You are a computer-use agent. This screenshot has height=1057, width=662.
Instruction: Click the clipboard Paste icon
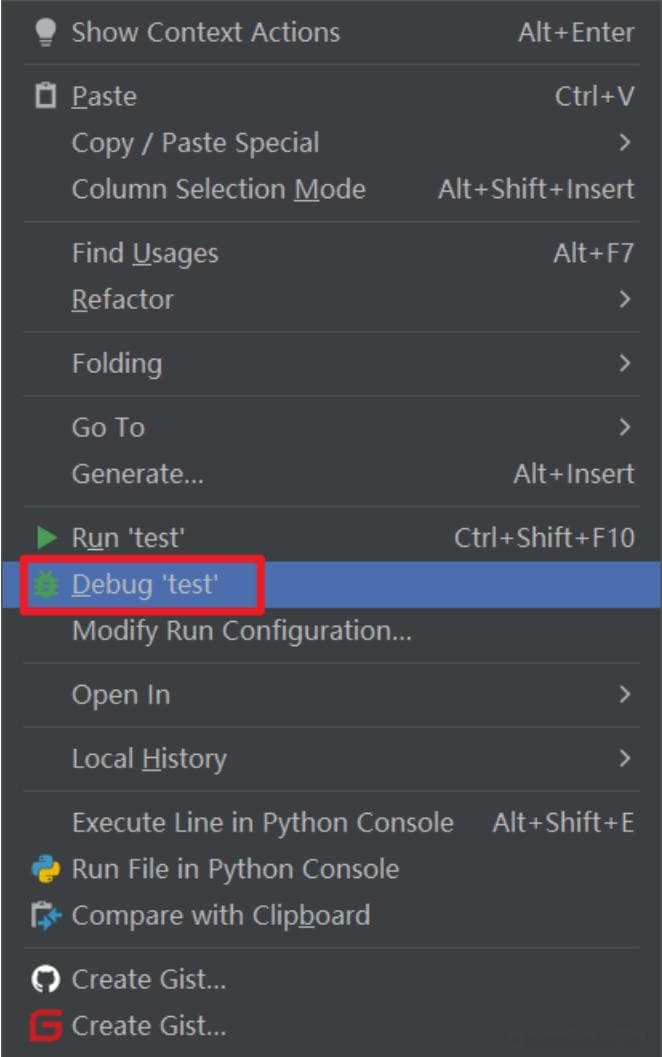coord(45,96)
